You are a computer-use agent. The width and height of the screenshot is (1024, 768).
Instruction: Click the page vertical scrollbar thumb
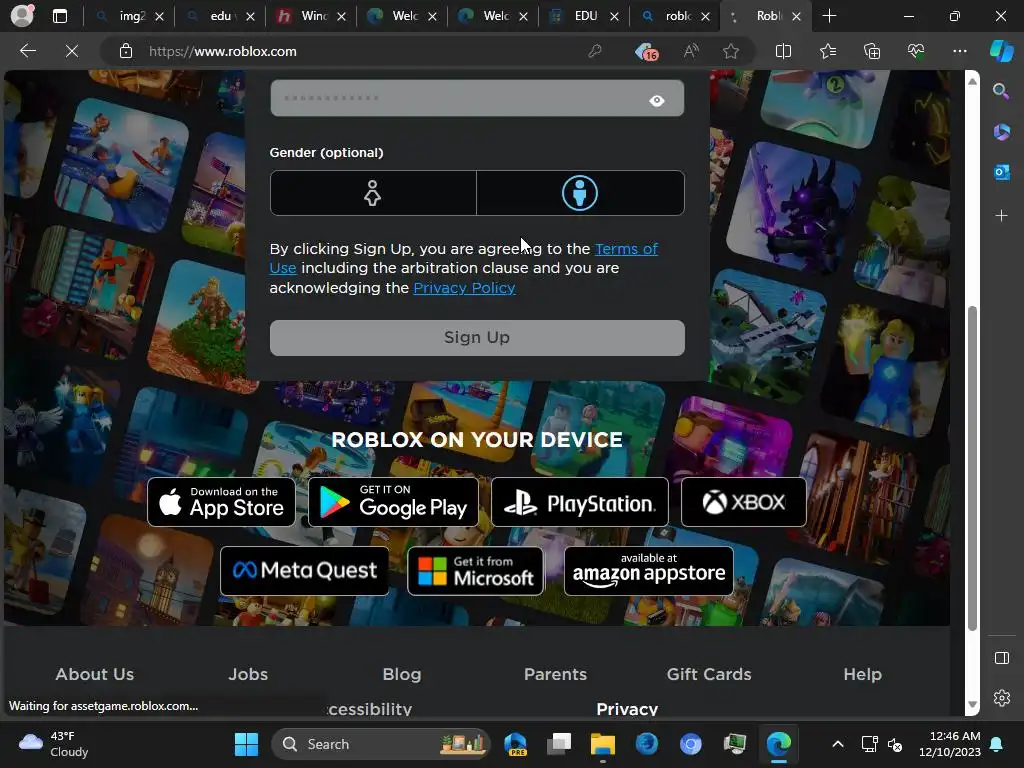pyautogui.click(x=972, y=468)
